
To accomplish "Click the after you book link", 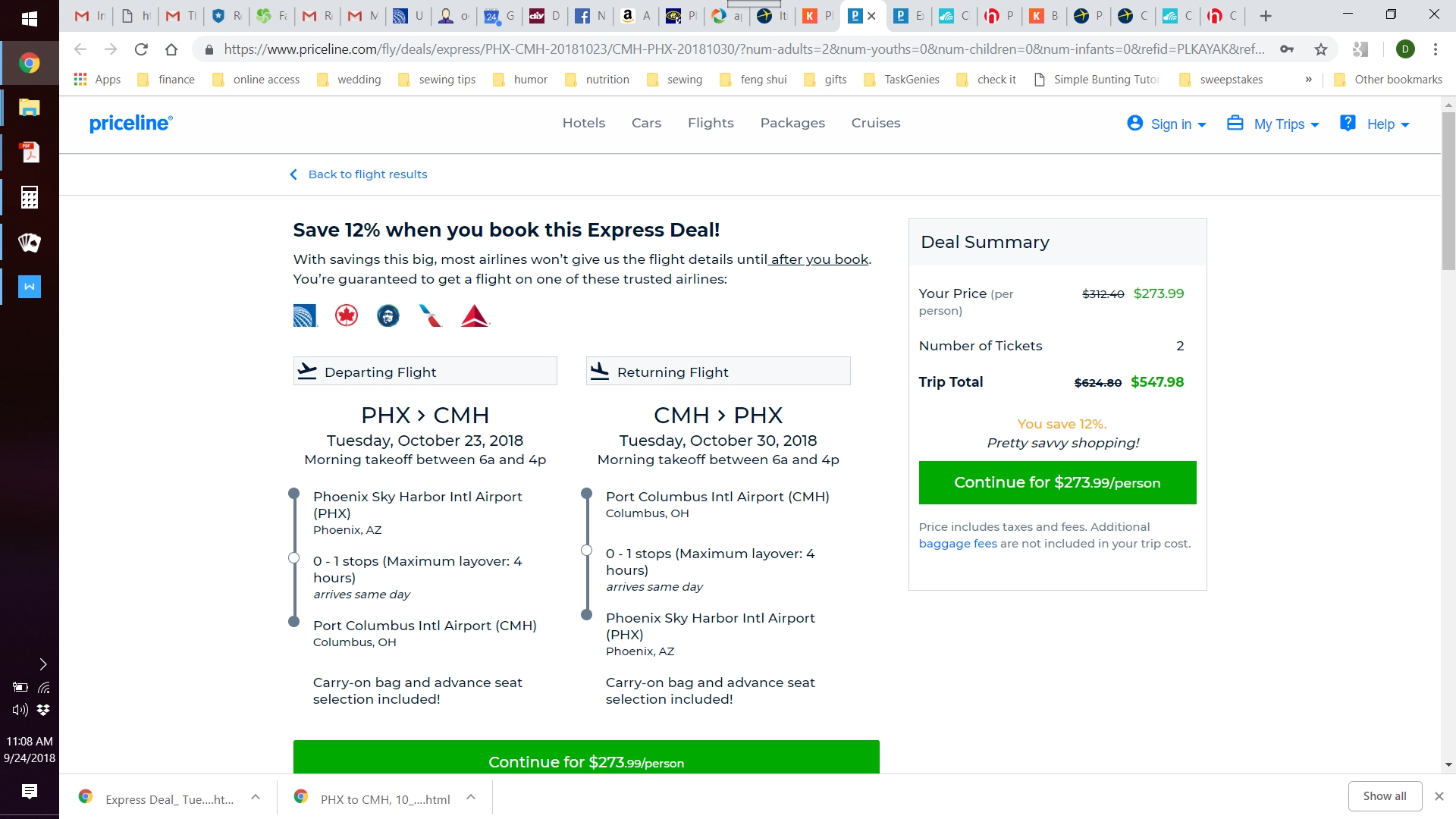I will pos(819,259).
